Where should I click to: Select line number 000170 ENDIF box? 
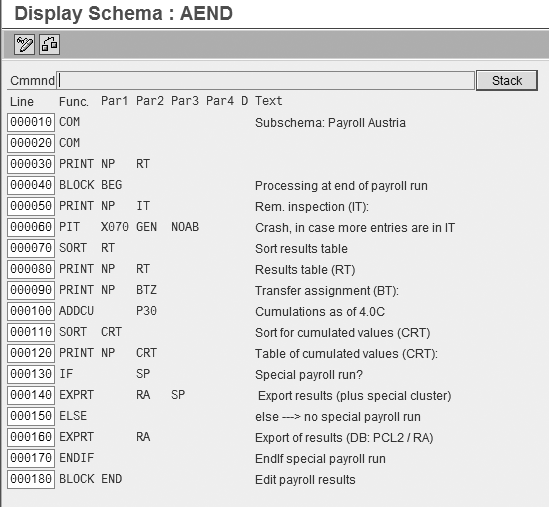pos(31,458)
